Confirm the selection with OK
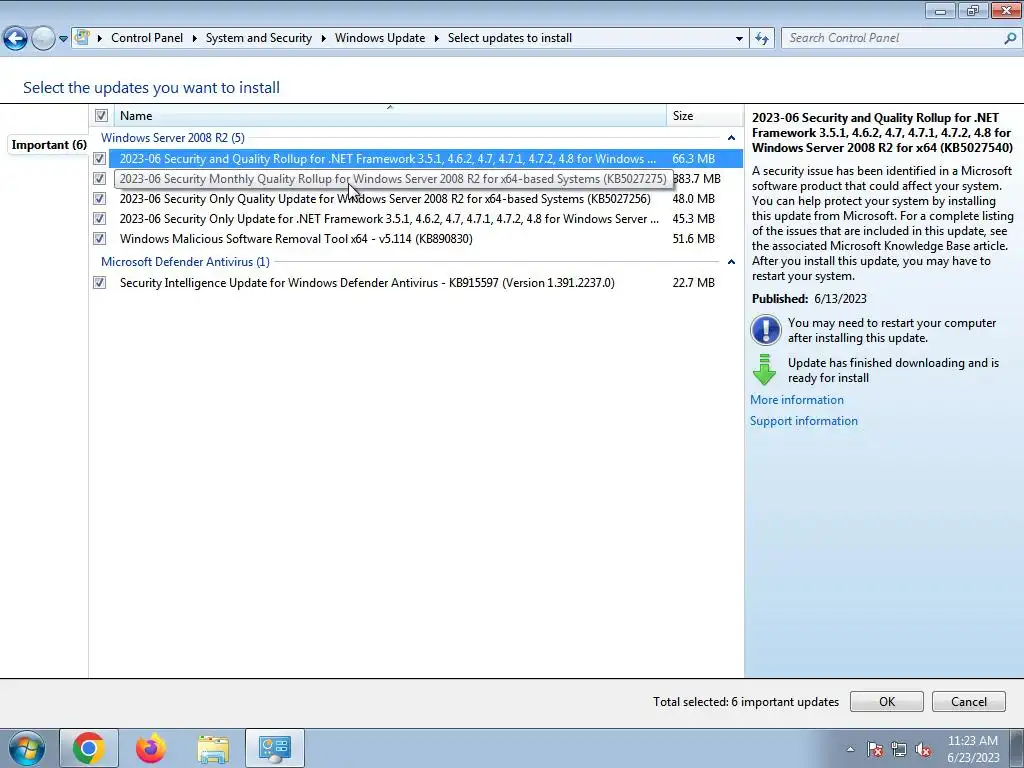This screenshot has height=768, width=1024. pyautogui.click(x=886, y=701)
